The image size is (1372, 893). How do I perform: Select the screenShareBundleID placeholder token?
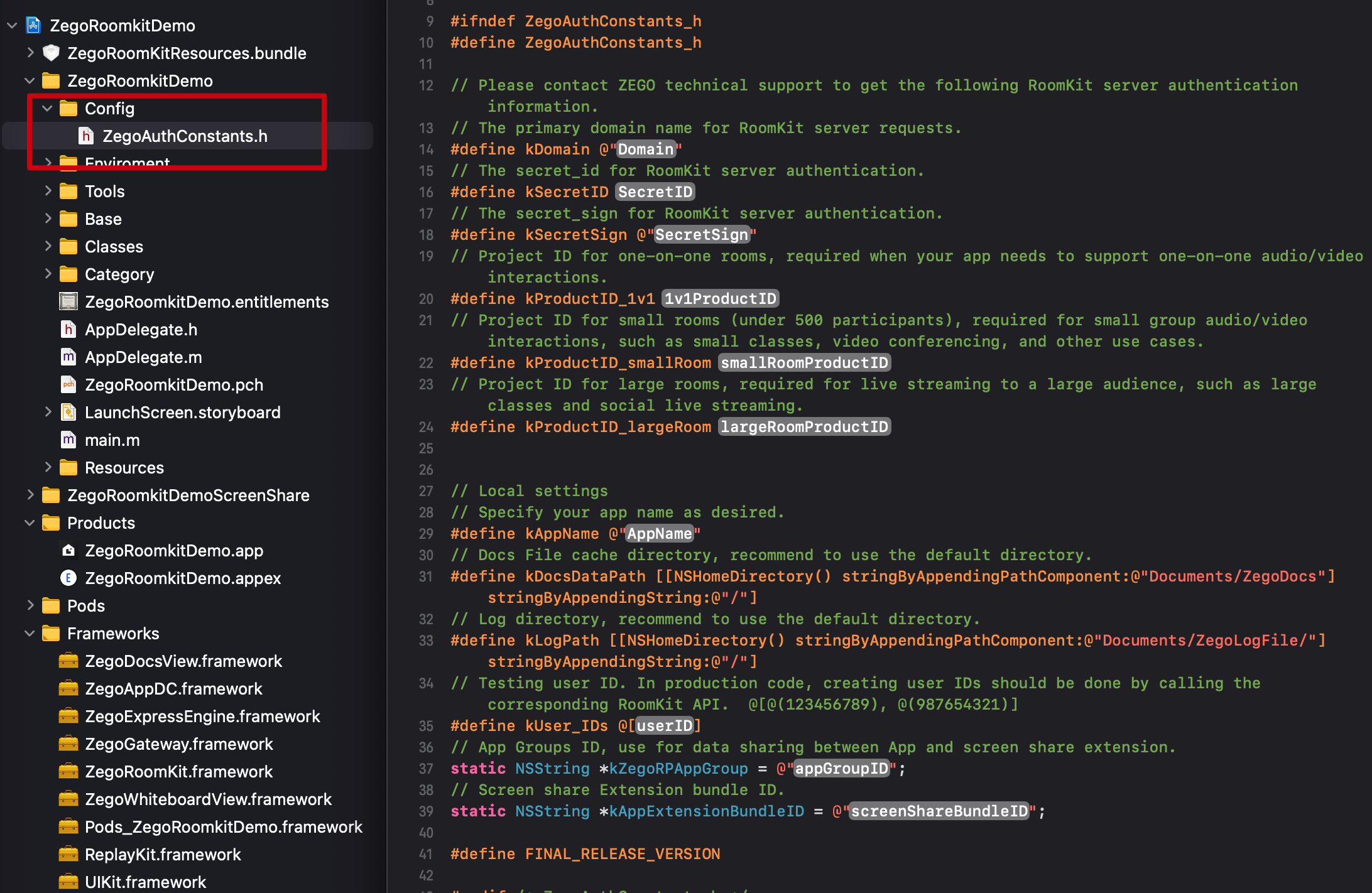coord(939,811)
